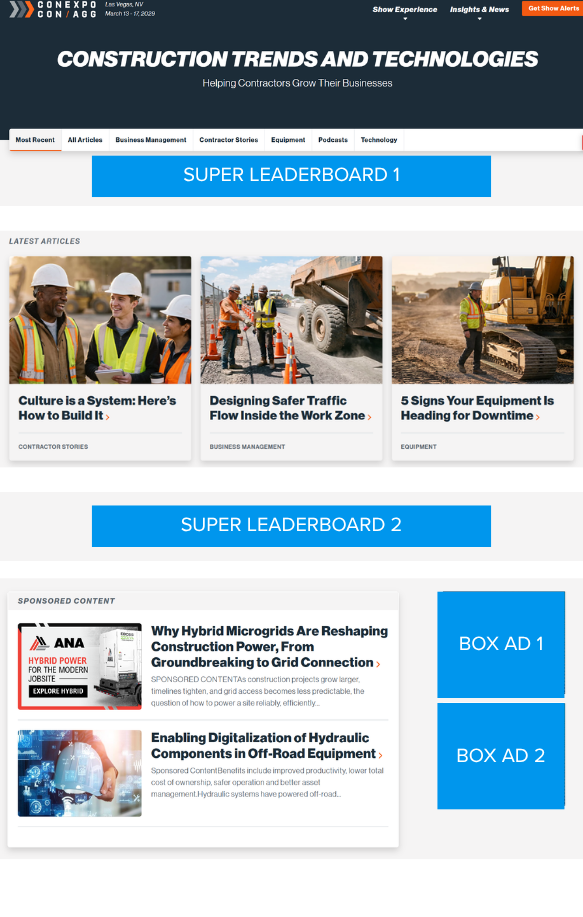Click the Super Leaderboard 2 ad banner

(x=291, y=526)
